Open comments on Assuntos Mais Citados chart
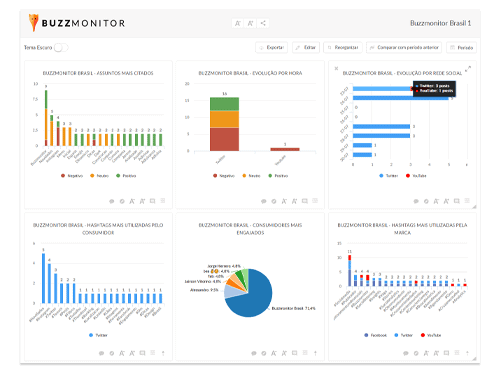 [x=112, y=201]
